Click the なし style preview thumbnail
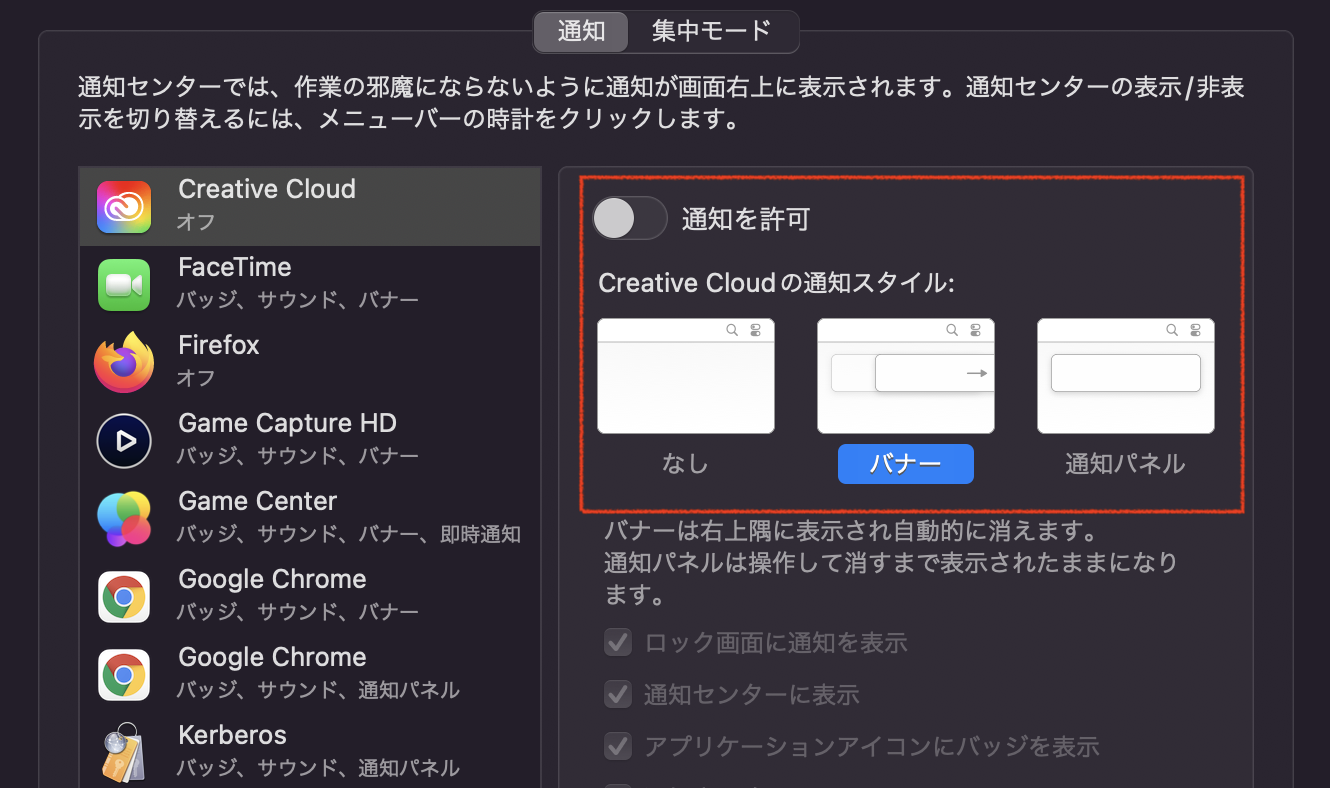This screenshot has width=1330, height=788. [x=686, y=376]
